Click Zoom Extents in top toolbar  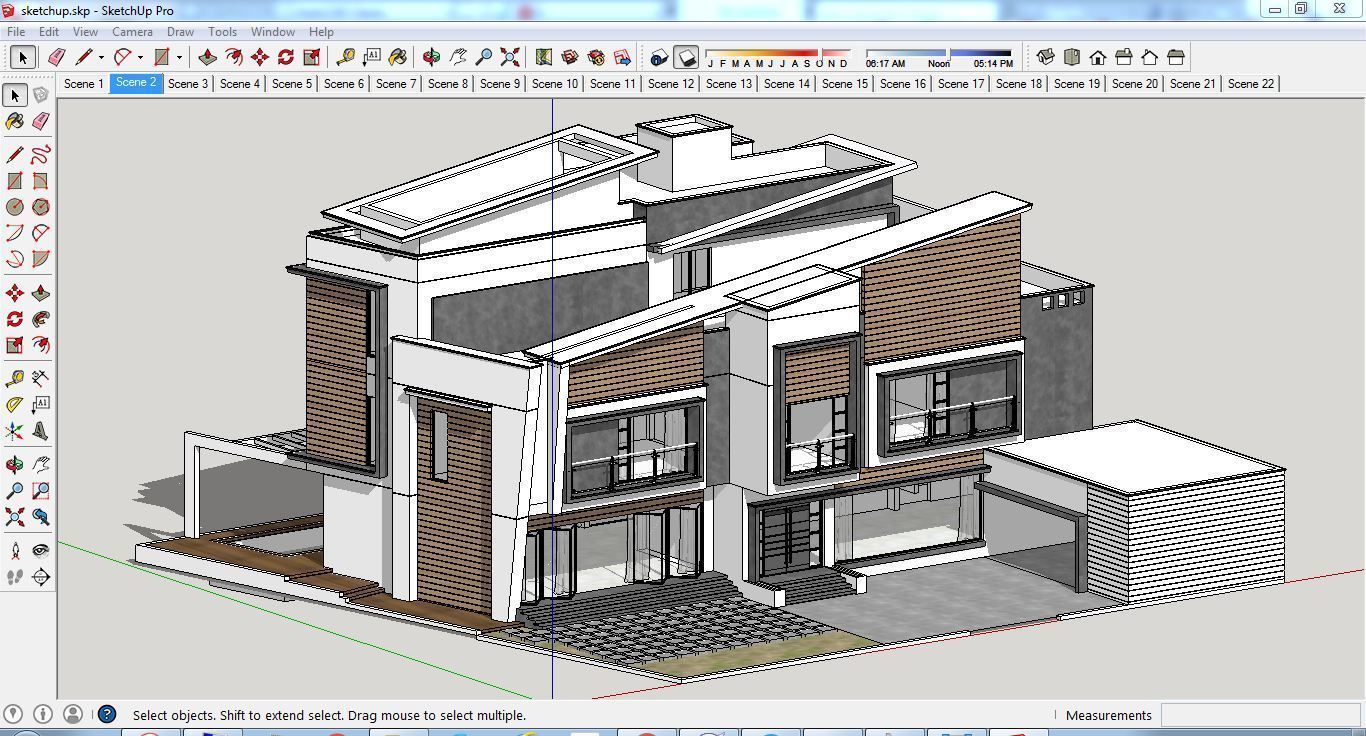(x=509, y=57)
